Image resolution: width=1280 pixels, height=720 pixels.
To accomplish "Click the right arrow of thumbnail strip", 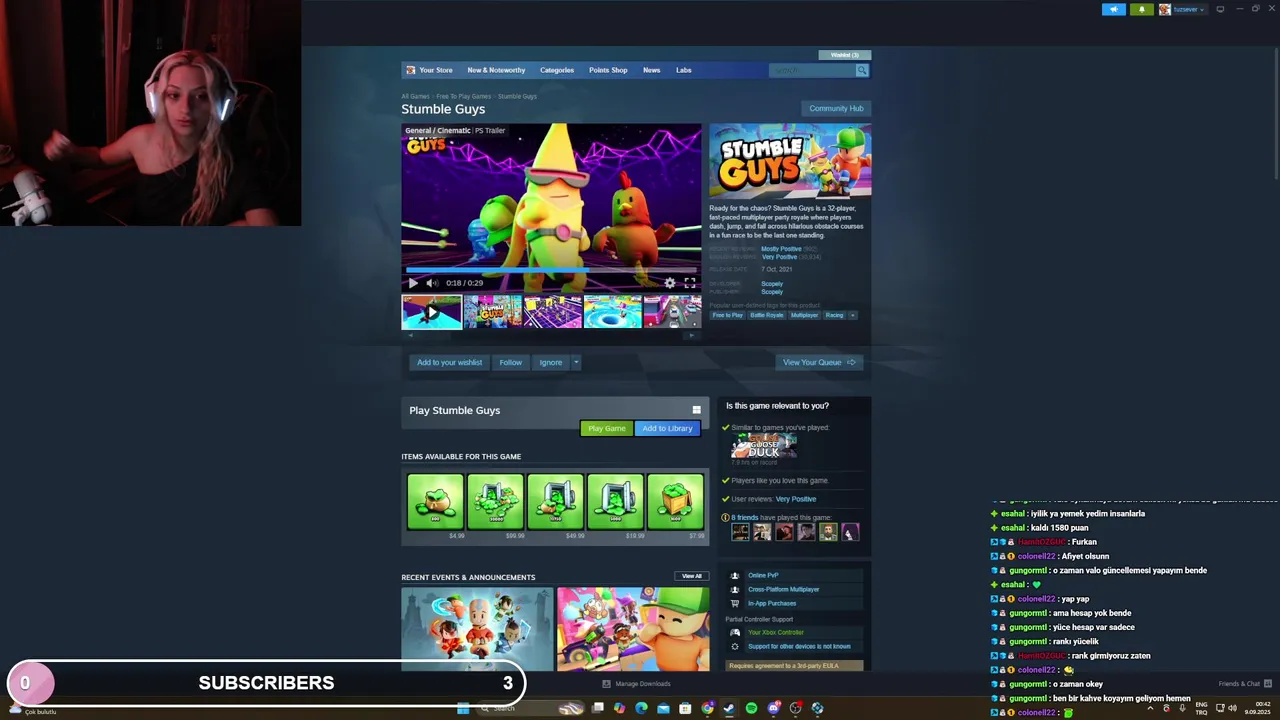I will [691, 335].
